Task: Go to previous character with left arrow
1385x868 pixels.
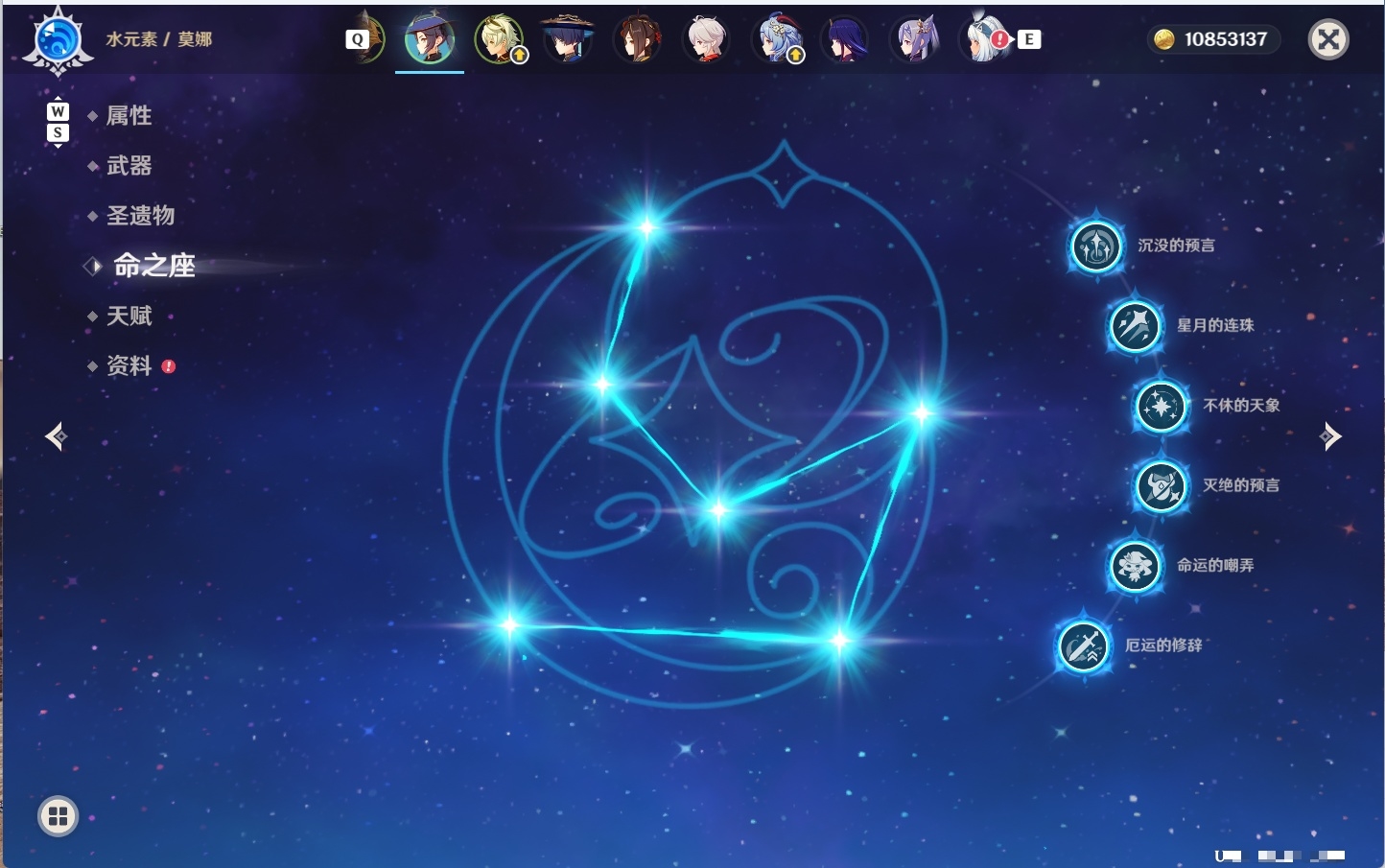Action: coord(57,436)
